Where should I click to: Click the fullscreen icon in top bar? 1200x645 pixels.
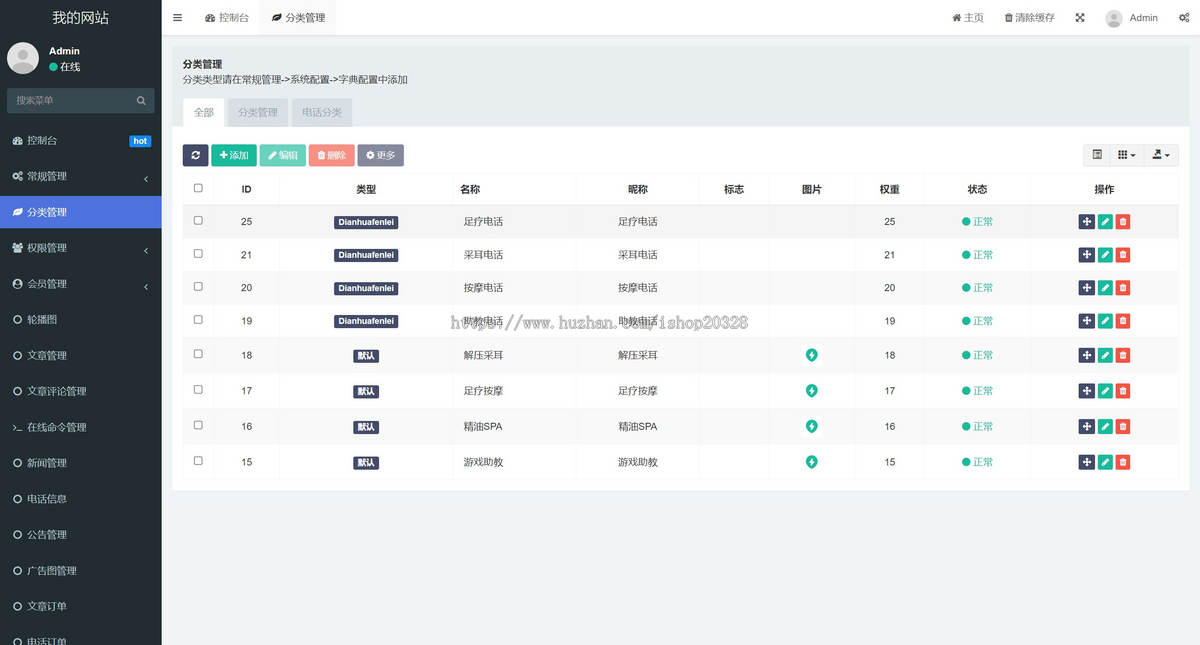tap(1080, 18)
